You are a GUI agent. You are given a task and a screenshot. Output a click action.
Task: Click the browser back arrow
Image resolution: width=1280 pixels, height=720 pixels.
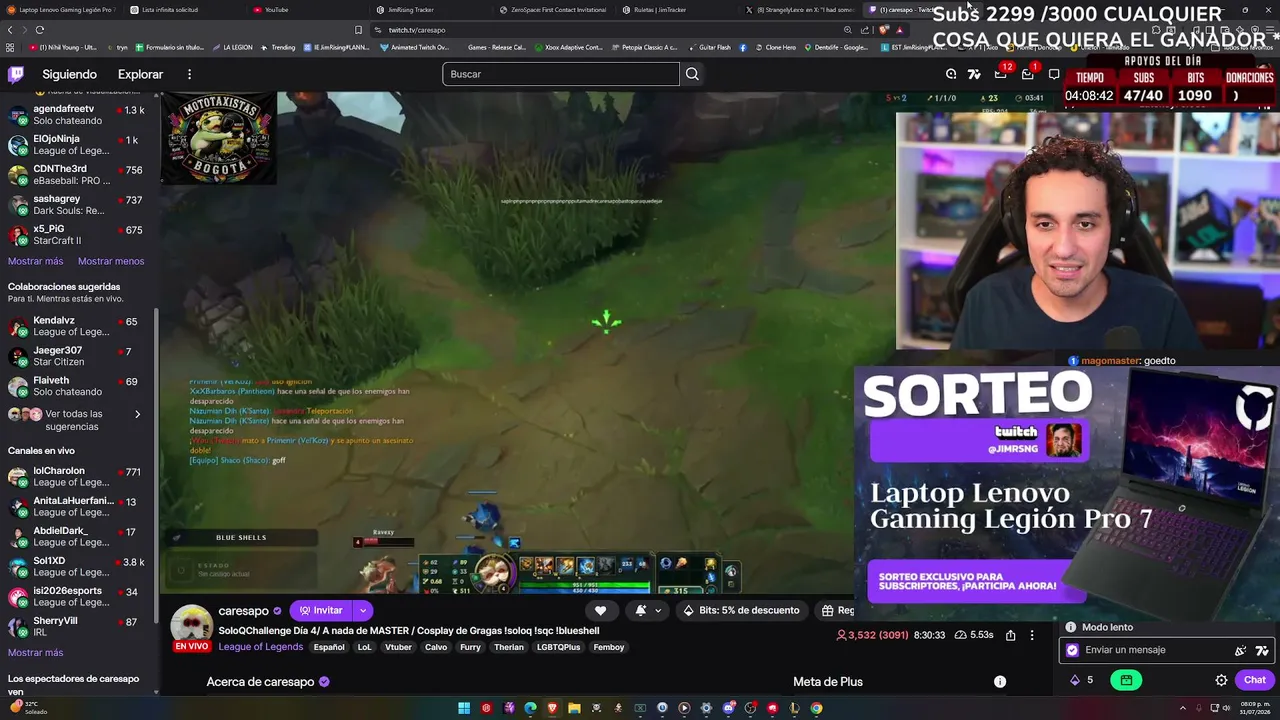click(x=10, y=30)
